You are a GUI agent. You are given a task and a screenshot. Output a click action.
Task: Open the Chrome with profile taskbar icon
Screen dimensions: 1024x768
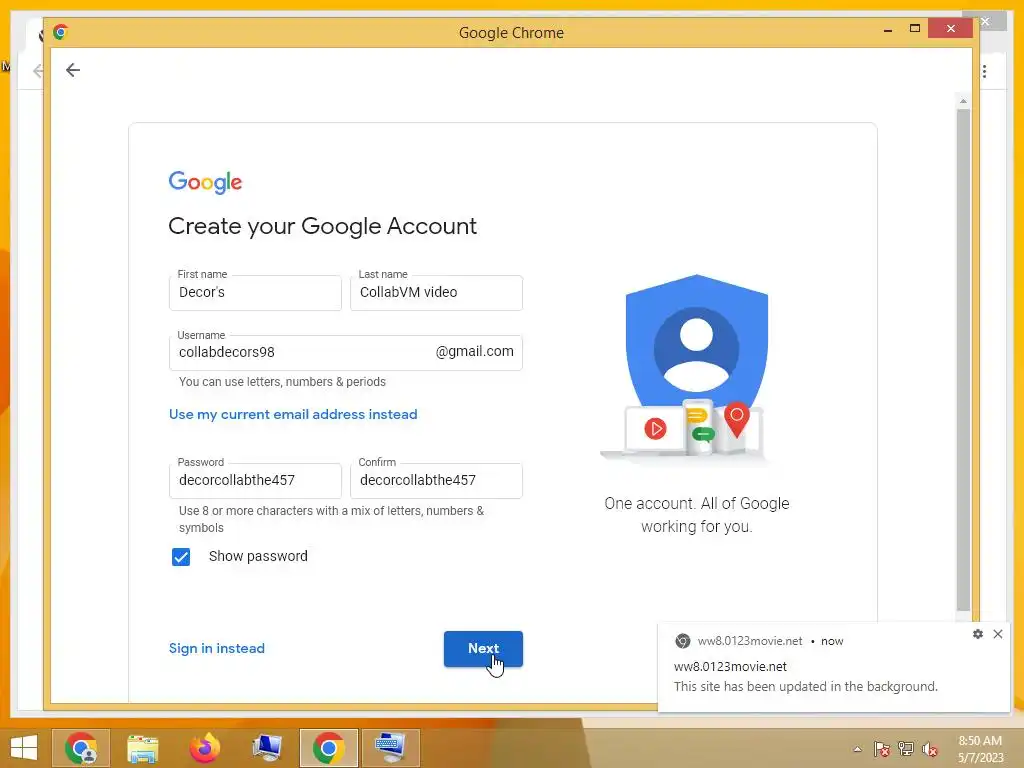pyautogui.click(x=81, y=748)
